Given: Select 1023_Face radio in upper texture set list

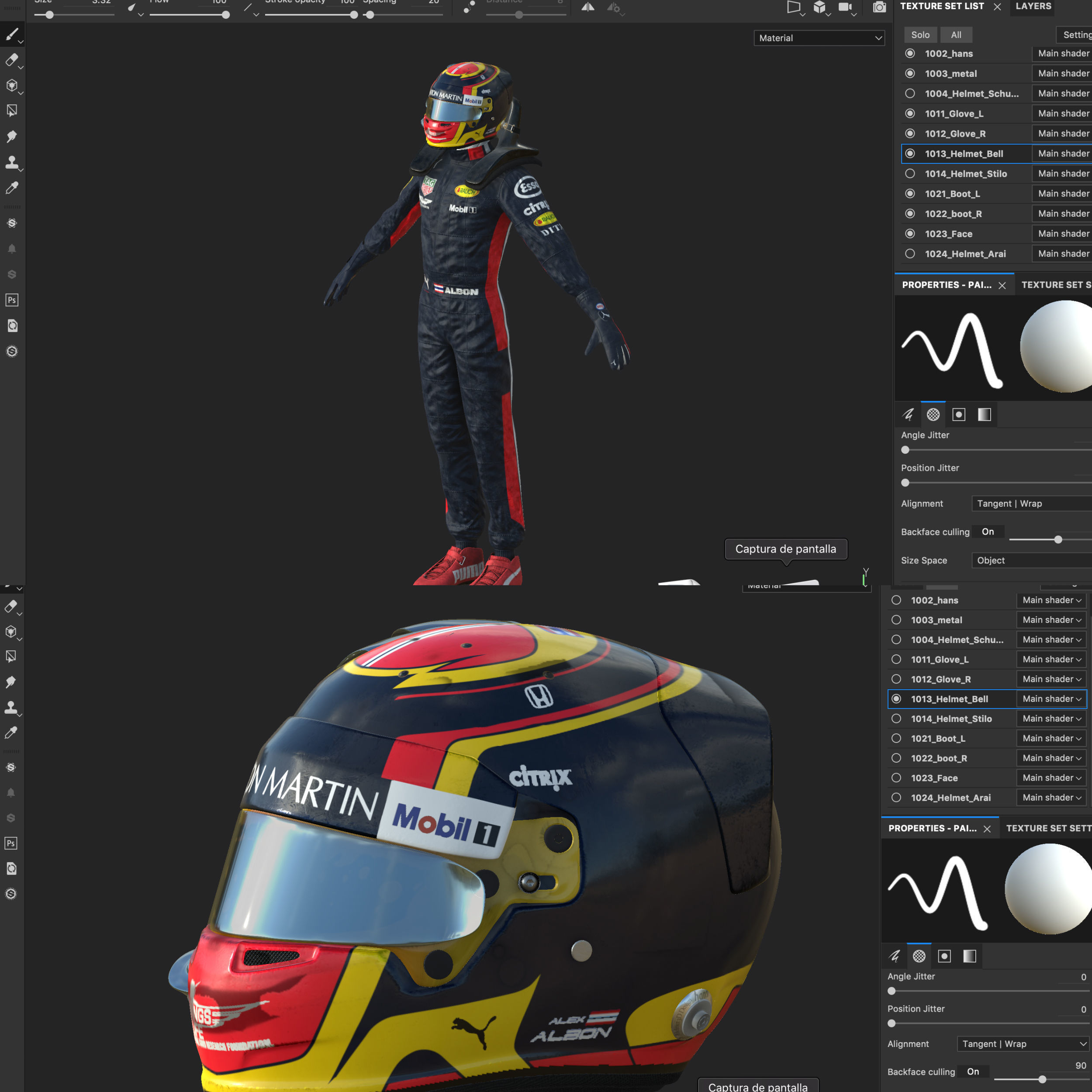Looking at the screenshot, I should pyautogui.click(x=910, y=233).
